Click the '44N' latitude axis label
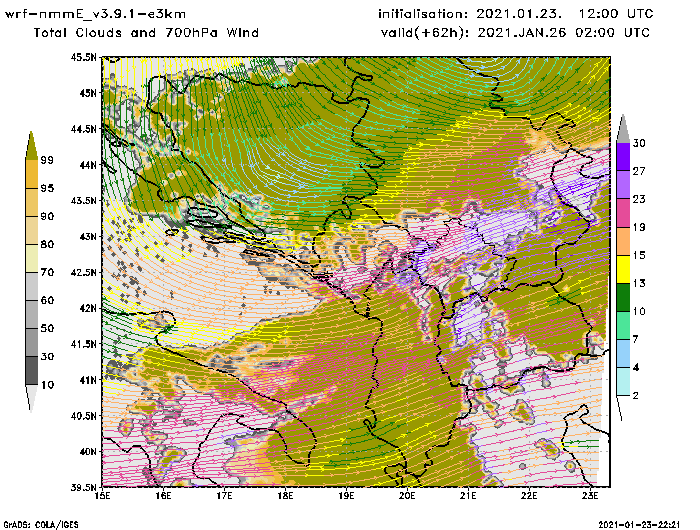This screenshot has width=700, height=530. tap(87, 165)
